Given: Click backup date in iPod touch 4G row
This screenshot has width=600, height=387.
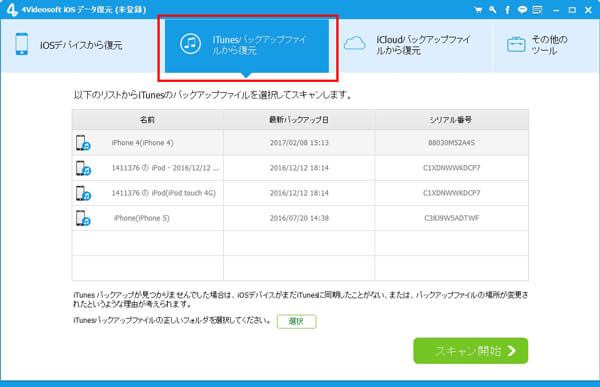Looking at the screenshot, I should (x=299, y=193).
